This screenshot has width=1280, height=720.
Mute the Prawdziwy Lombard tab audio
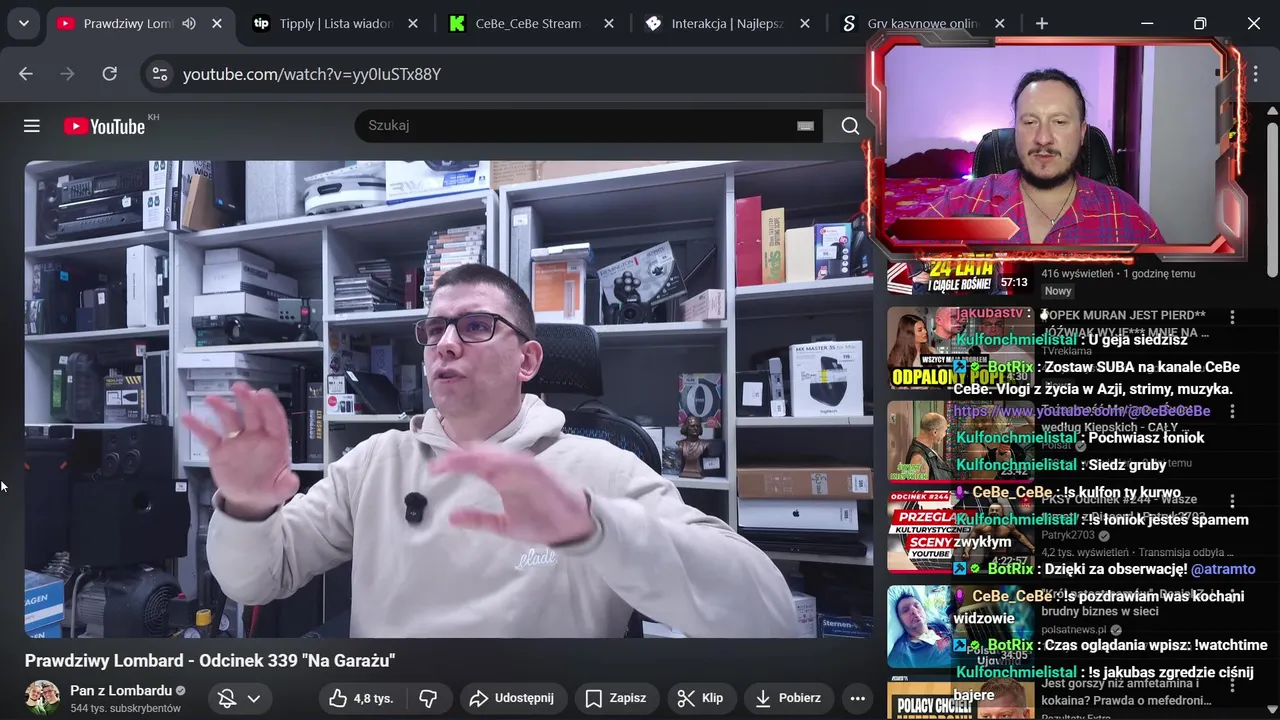click(x=189, y=23)
